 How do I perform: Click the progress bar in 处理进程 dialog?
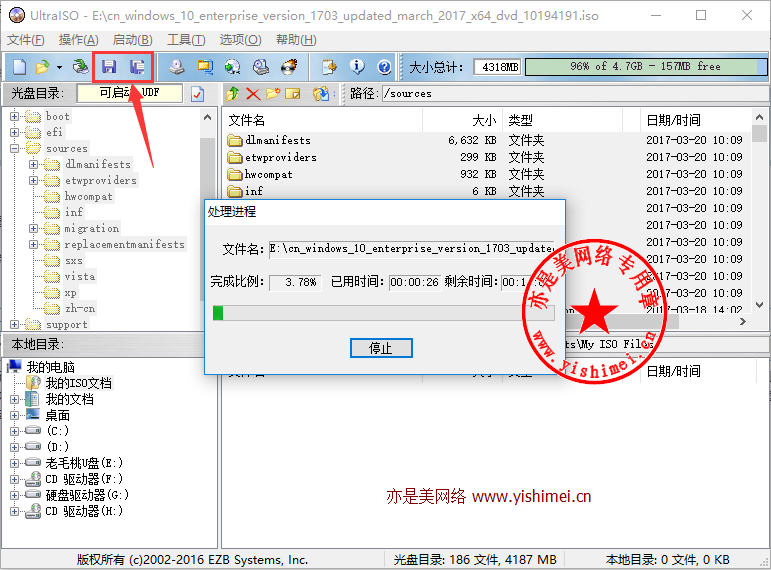click(384, 313)
